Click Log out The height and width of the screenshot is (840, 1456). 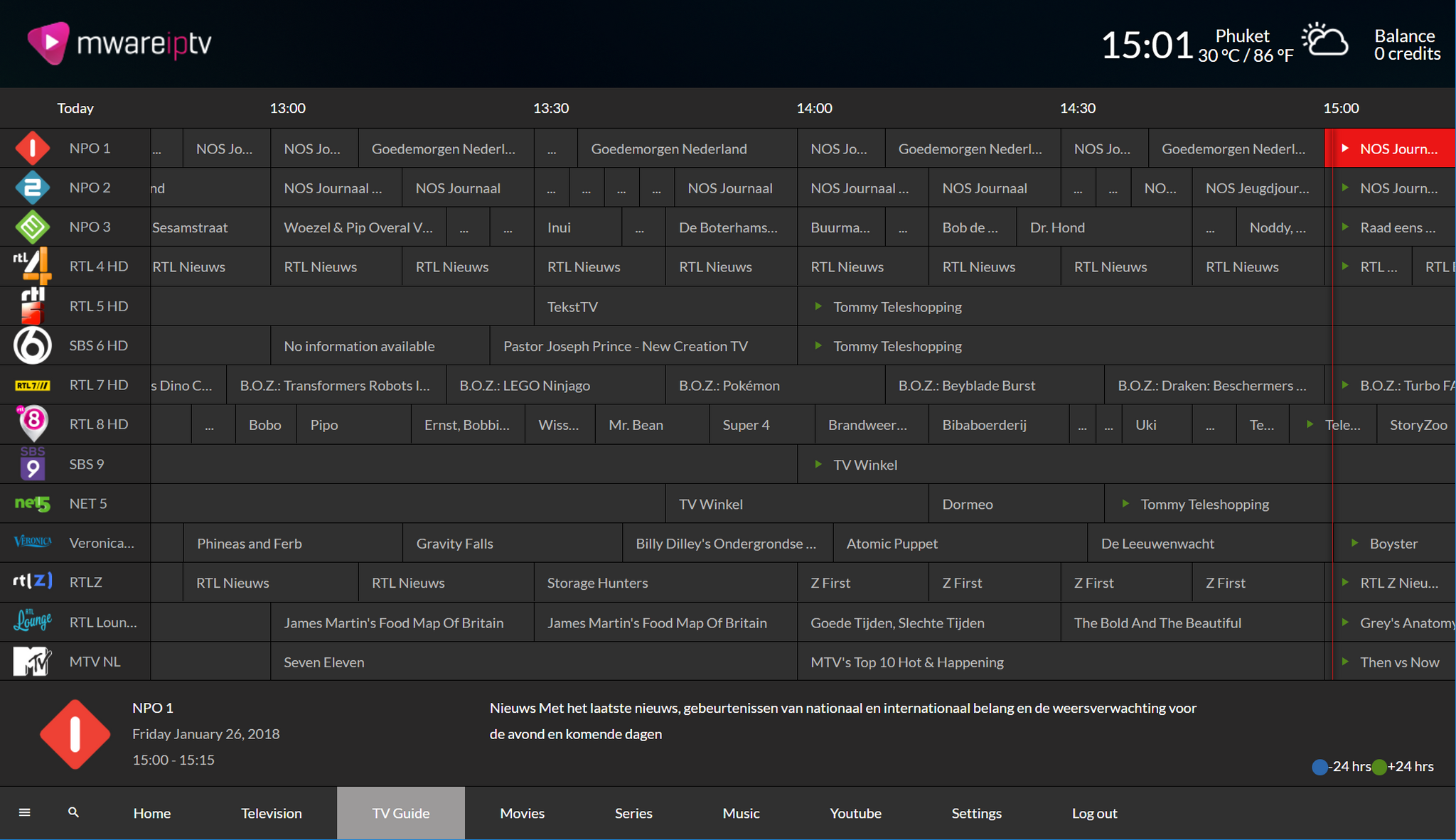pos(1094,813)
